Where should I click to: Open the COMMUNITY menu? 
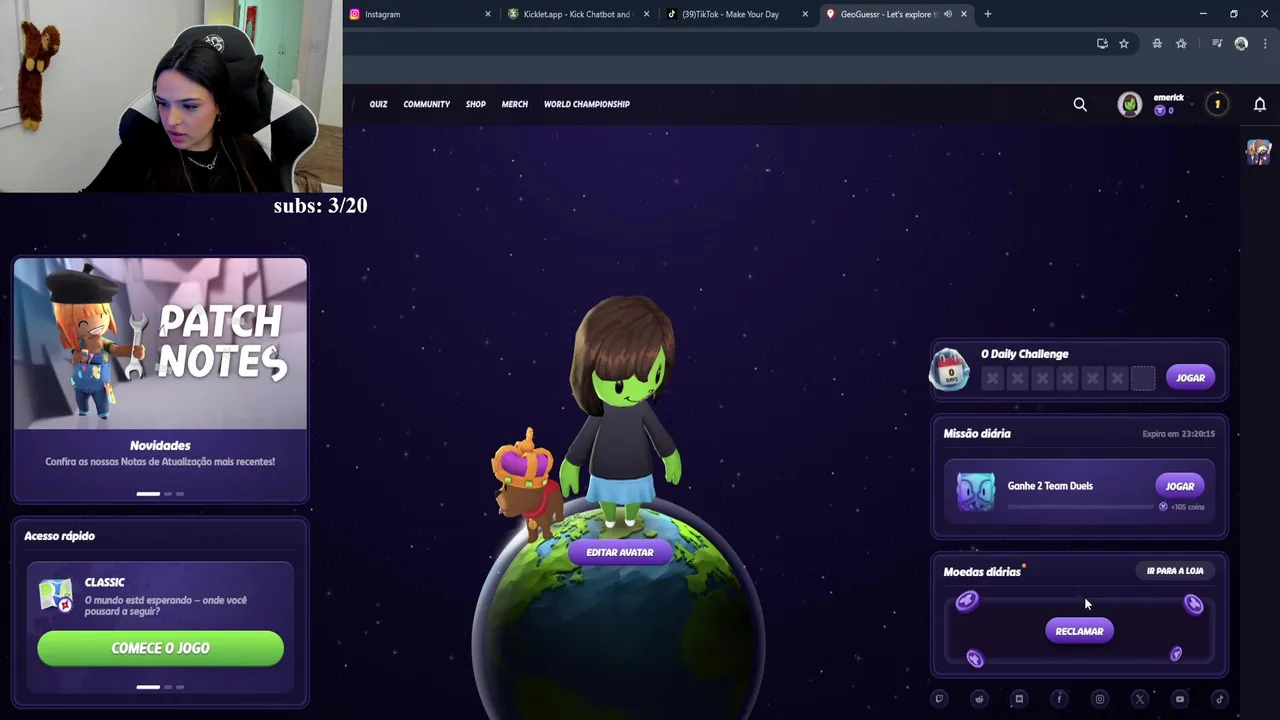click(427, 104)
